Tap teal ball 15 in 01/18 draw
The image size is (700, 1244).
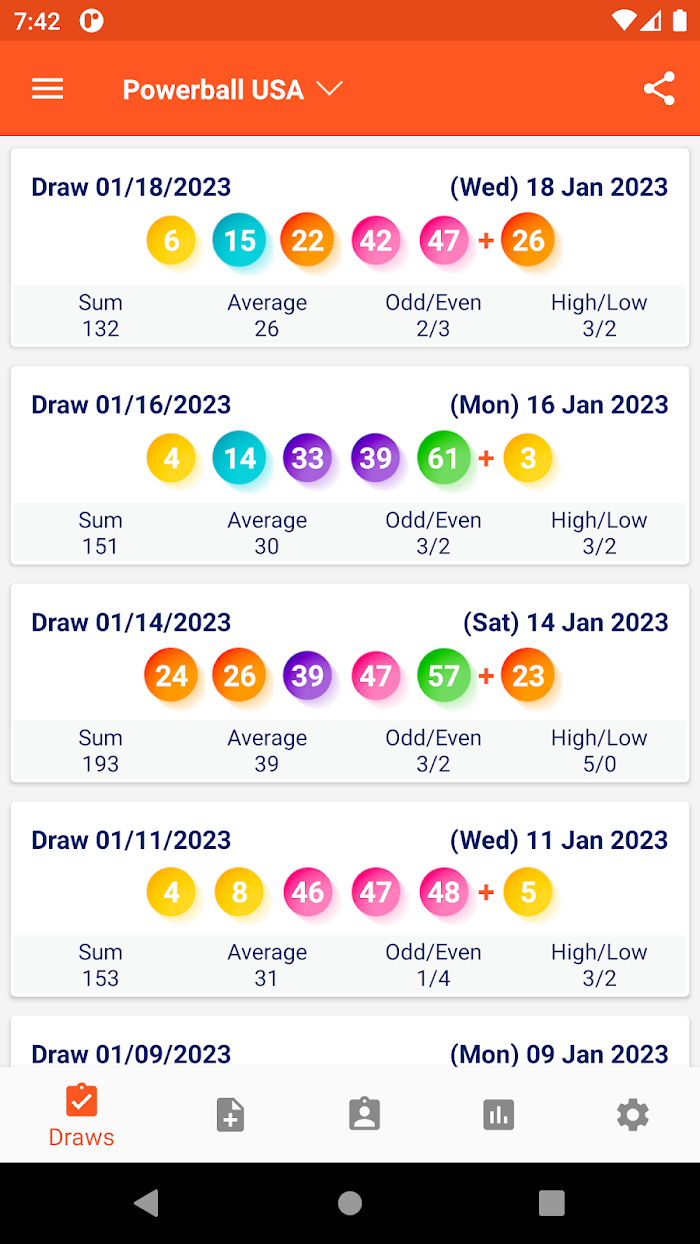(239, 240)
